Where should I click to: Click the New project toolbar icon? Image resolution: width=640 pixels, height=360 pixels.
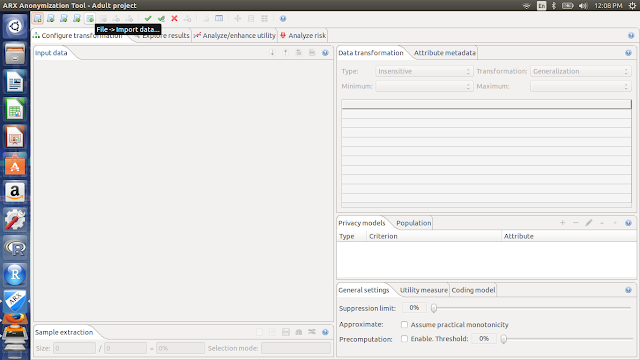pos(38,18)
